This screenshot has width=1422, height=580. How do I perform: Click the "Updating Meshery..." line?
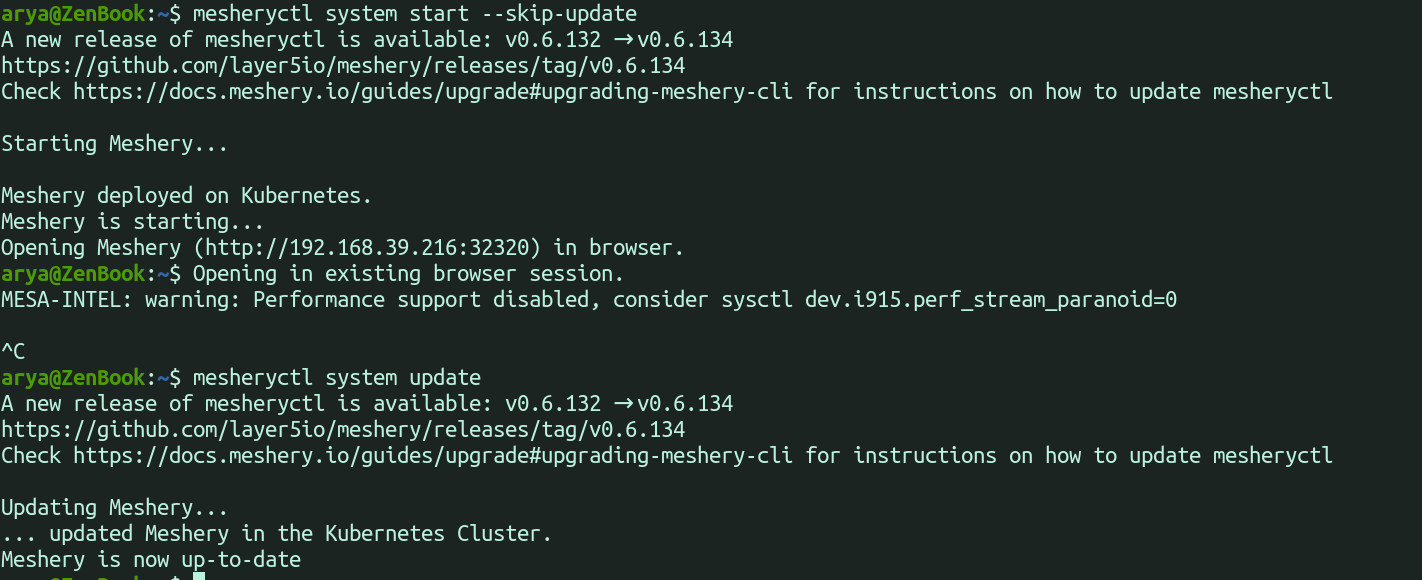[x=114, y=508]
